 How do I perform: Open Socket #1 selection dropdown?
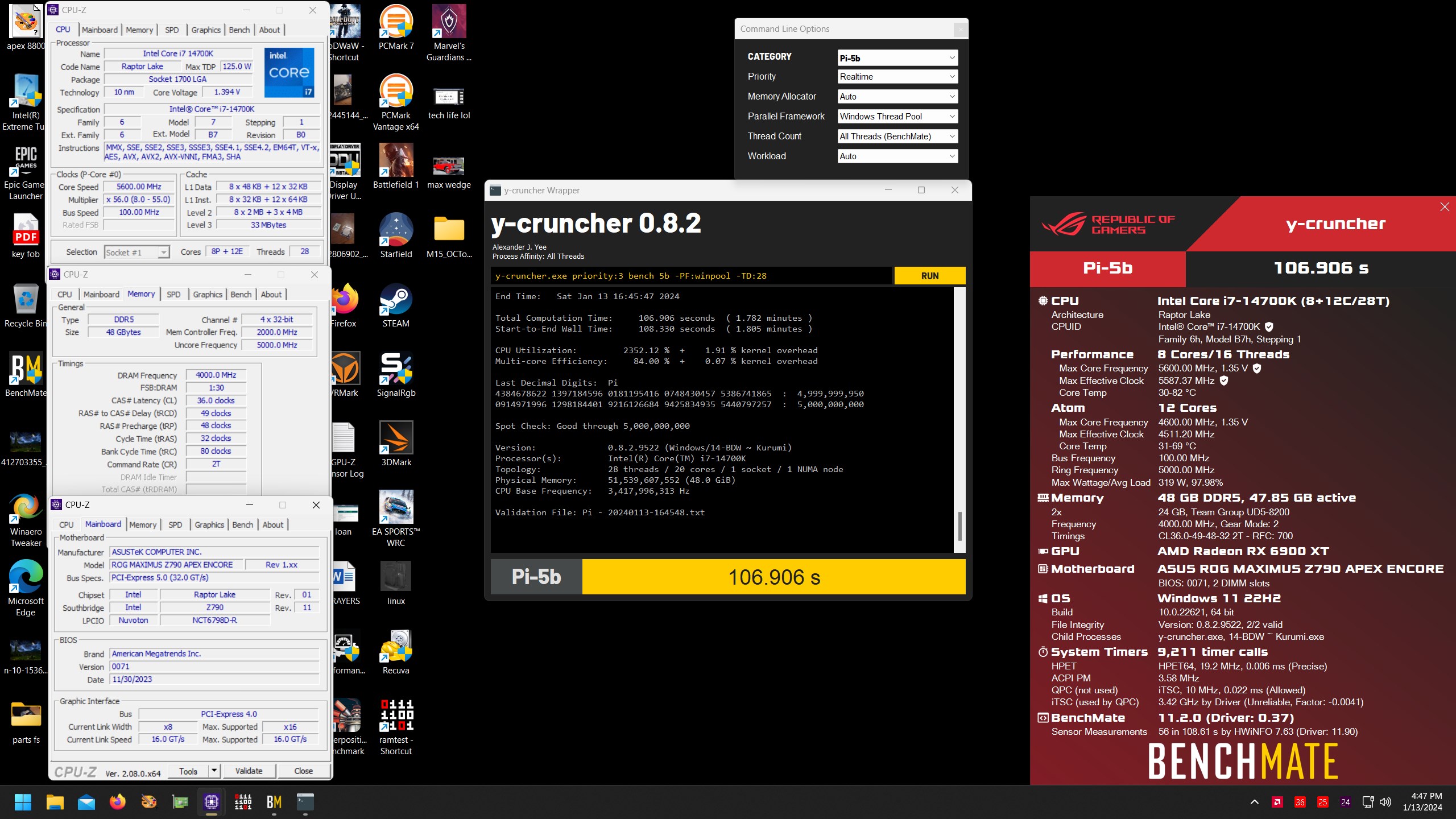[137, 252]
